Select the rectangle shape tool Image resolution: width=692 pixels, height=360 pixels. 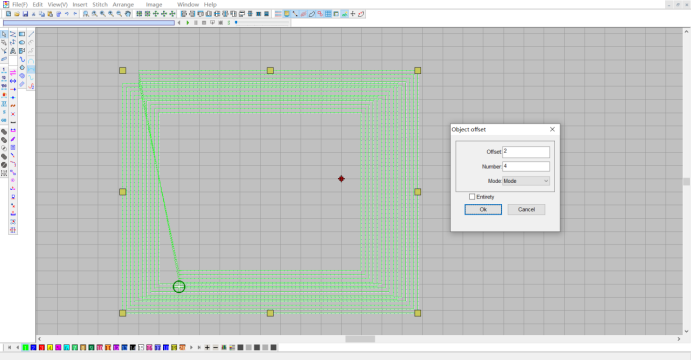22,34
